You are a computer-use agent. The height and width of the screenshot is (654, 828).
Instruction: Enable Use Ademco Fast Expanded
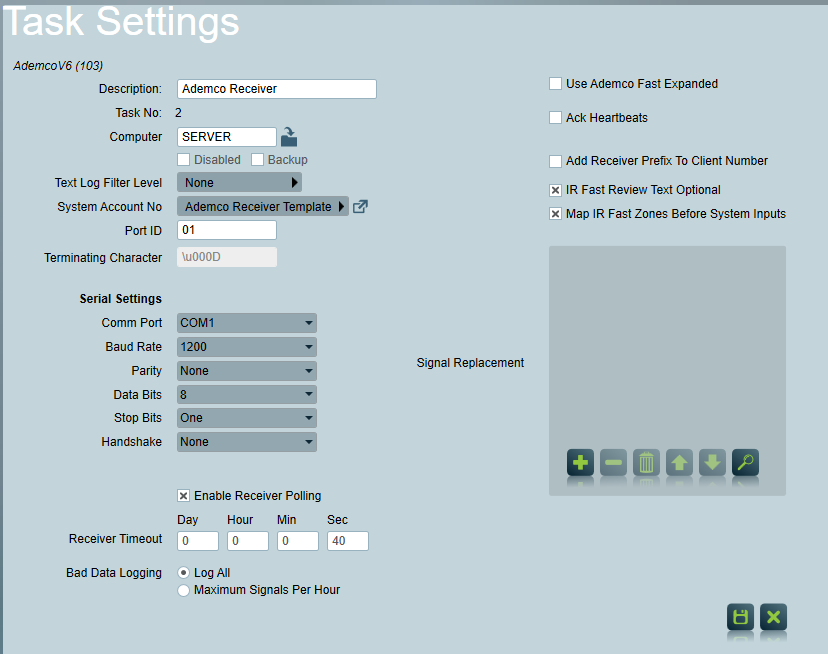(556, 83)
